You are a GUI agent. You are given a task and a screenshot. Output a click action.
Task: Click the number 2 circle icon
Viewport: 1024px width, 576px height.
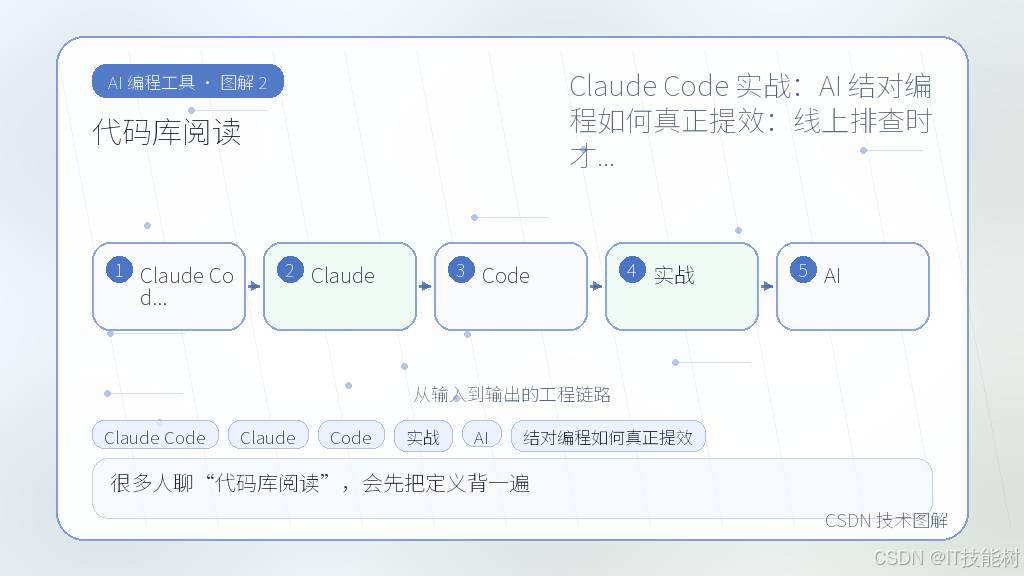290,270
